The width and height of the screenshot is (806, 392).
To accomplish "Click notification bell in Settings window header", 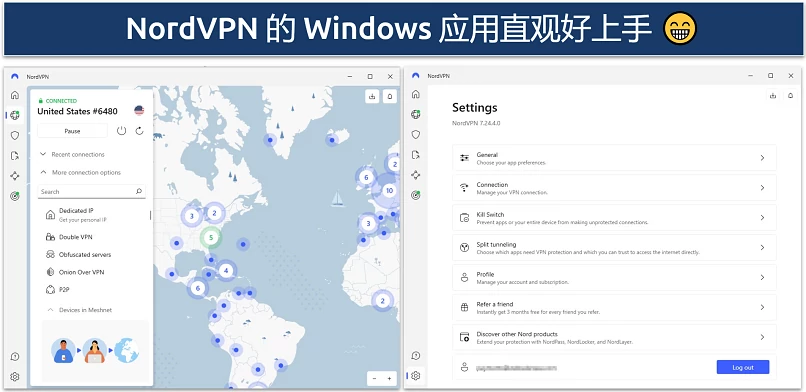I will point(791,96).
